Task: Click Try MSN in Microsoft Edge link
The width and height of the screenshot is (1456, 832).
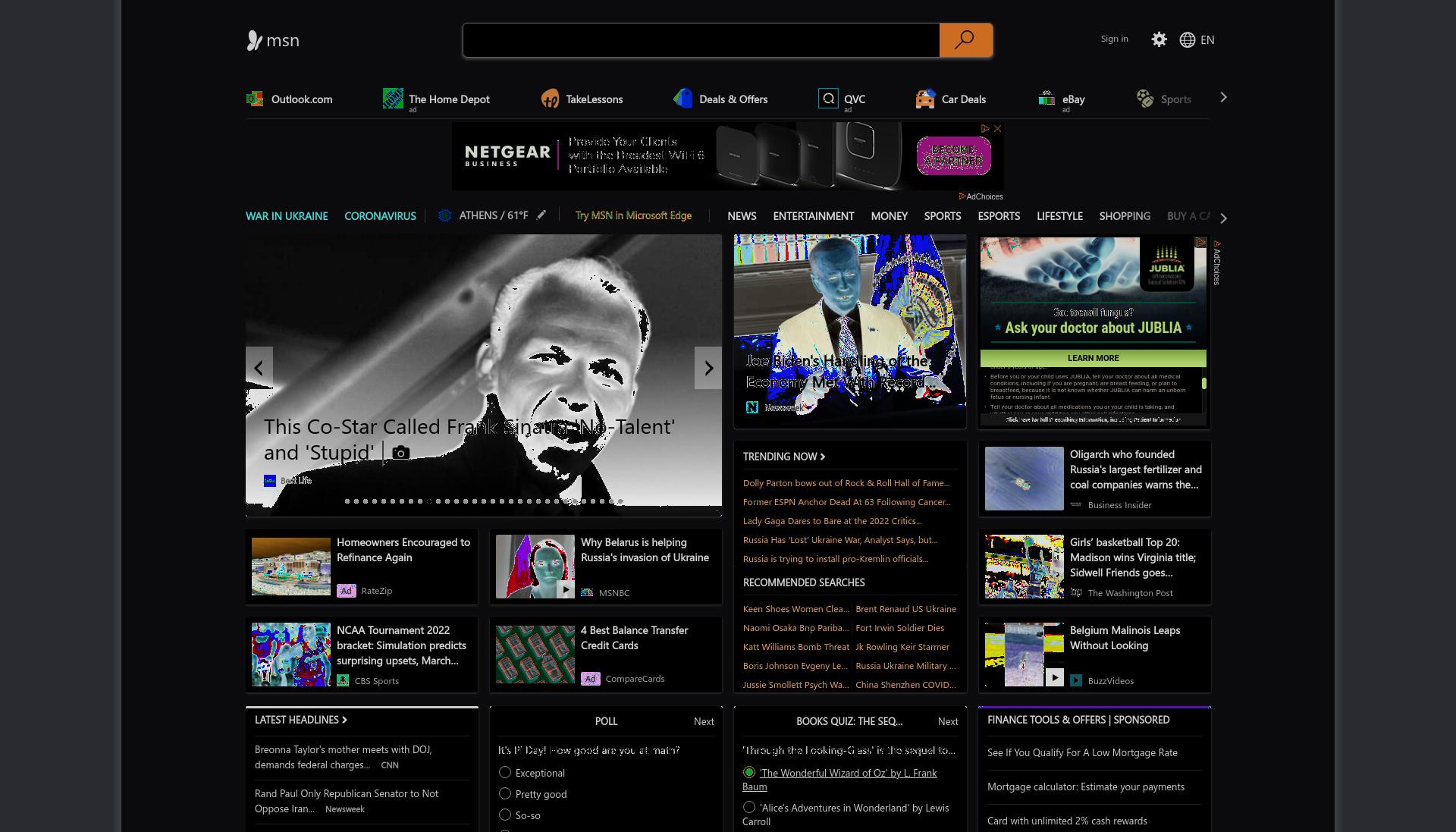Action: click(x=633, y=215)
